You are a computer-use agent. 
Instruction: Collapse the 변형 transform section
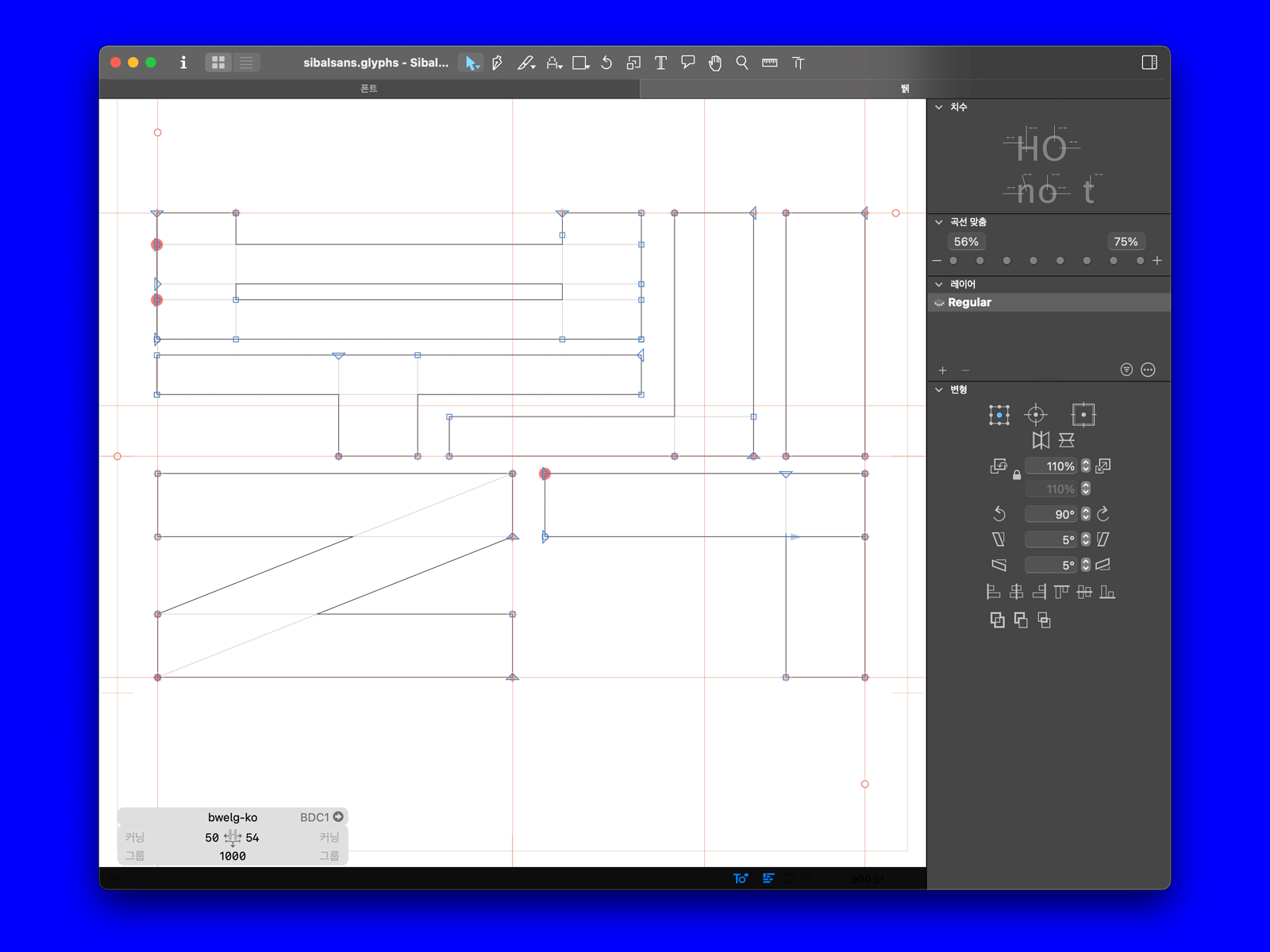[x=939, y=390]
